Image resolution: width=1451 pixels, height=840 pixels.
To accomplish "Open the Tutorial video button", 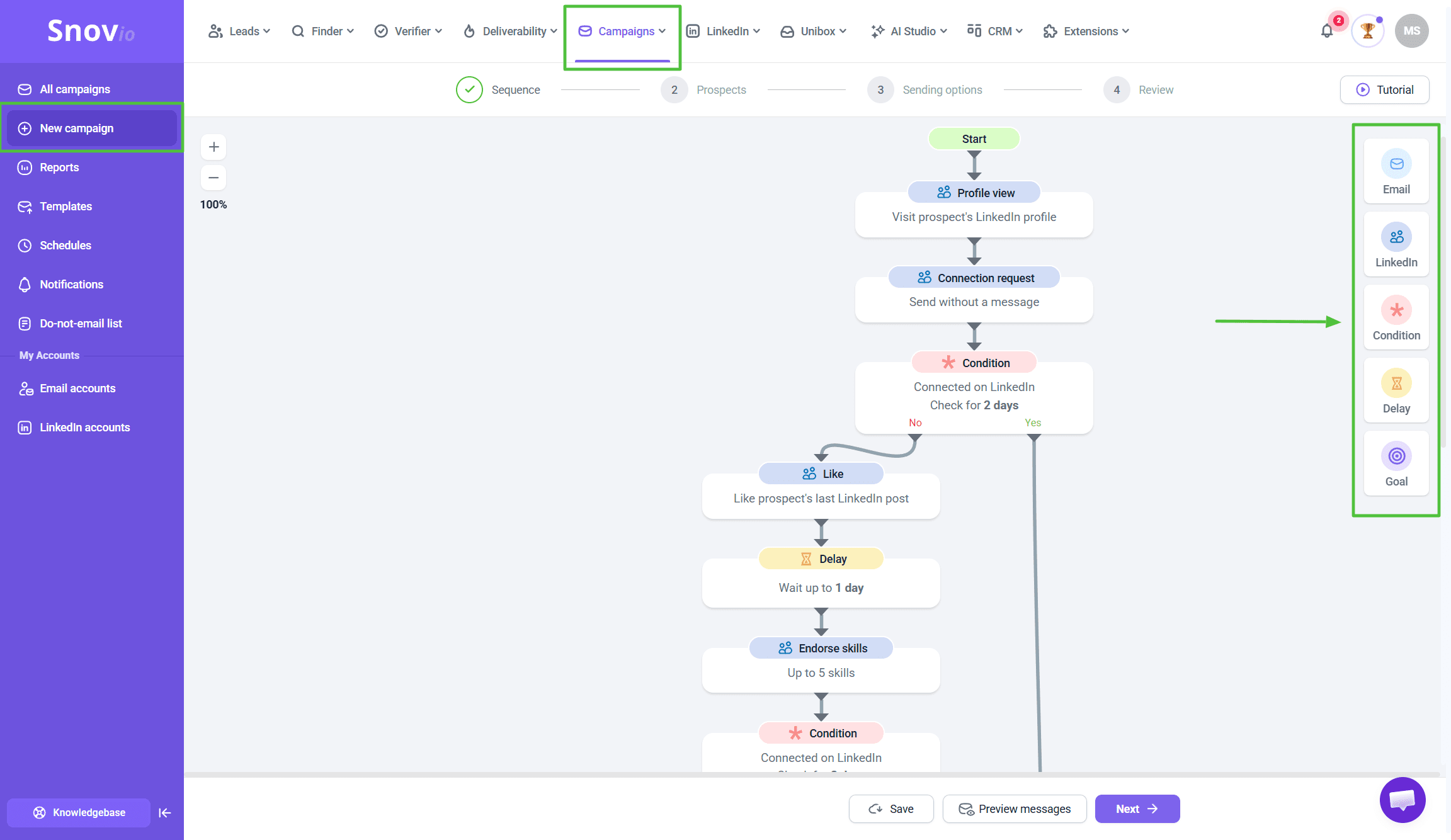I will coord(1384,89).
